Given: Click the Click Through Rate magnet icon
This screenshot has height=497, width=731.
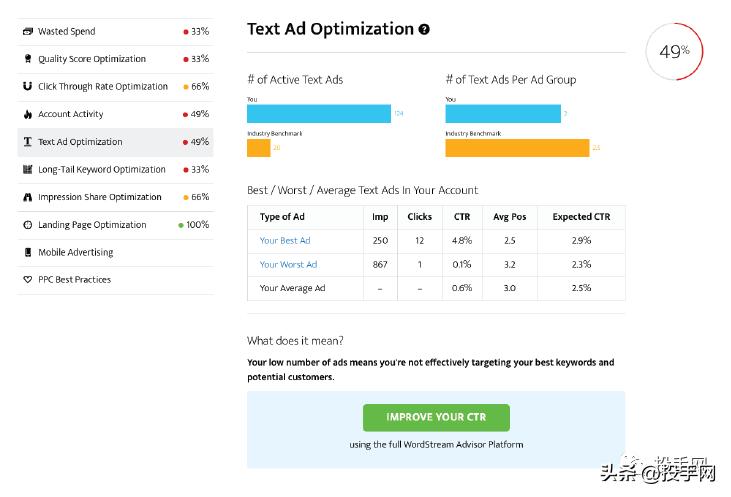Looking at the screenshot, I should coord(28,87).
